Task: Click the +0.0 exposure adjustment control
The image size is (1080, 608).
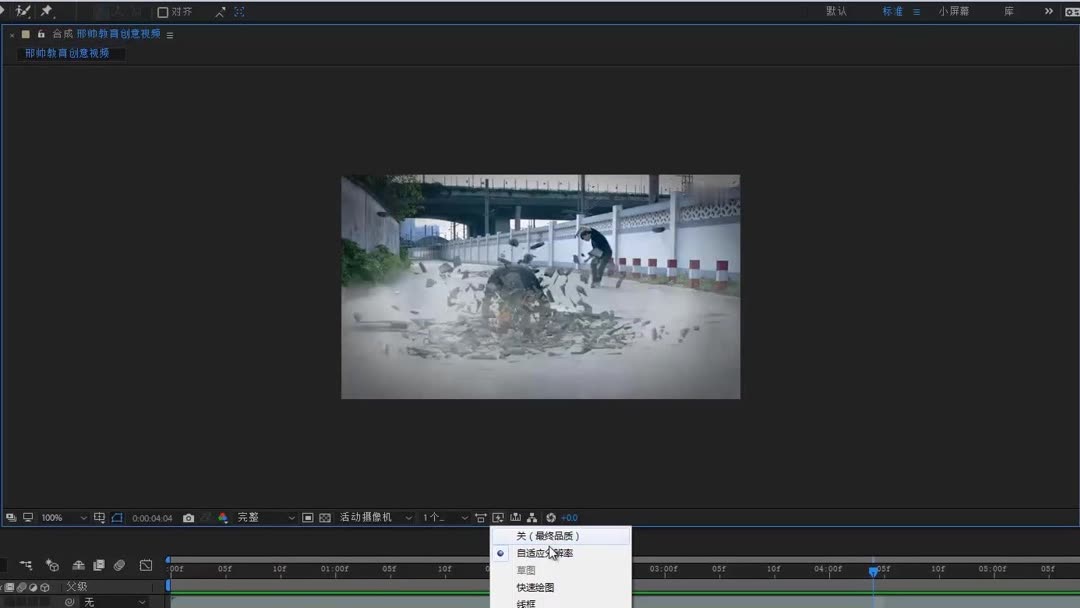Action: coord(569,517)
